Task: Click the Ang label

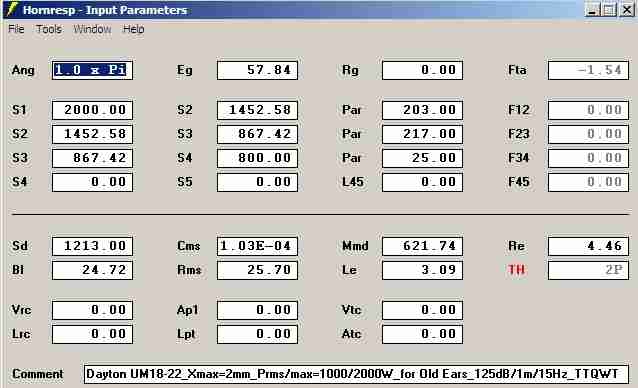Action: 23,70
